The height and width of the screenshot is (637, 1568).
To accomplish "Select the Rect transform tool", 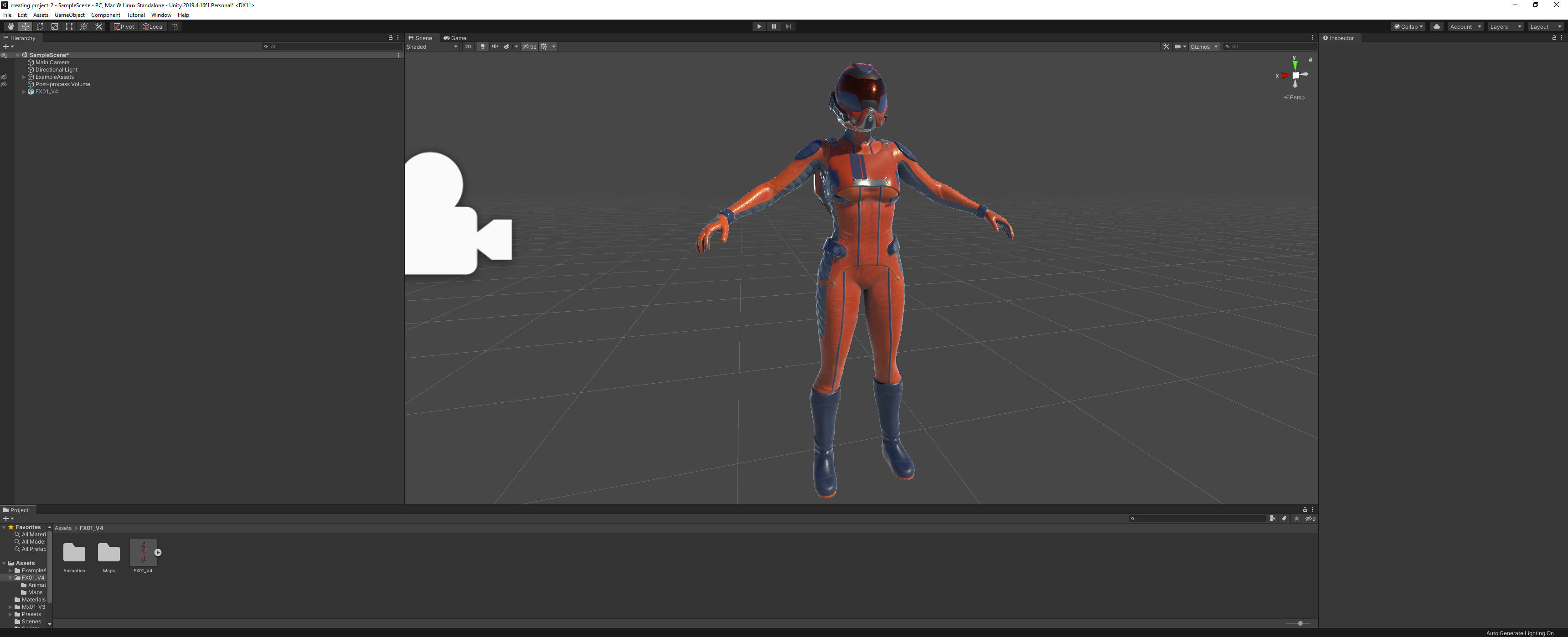I will pyautogui.click(x=69, y=27).
